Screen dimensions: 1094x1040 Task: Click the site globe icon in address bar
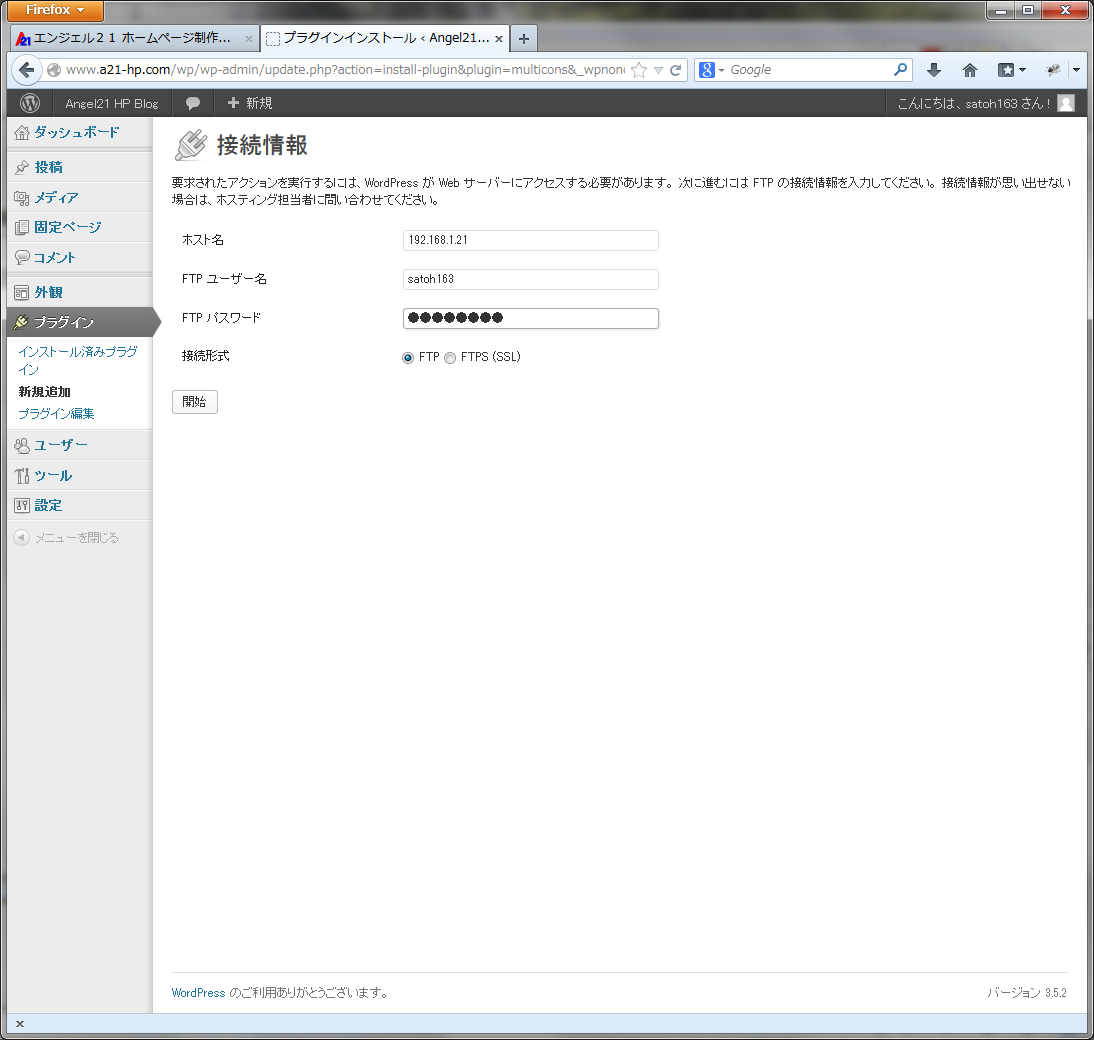(x=54, y=70)
